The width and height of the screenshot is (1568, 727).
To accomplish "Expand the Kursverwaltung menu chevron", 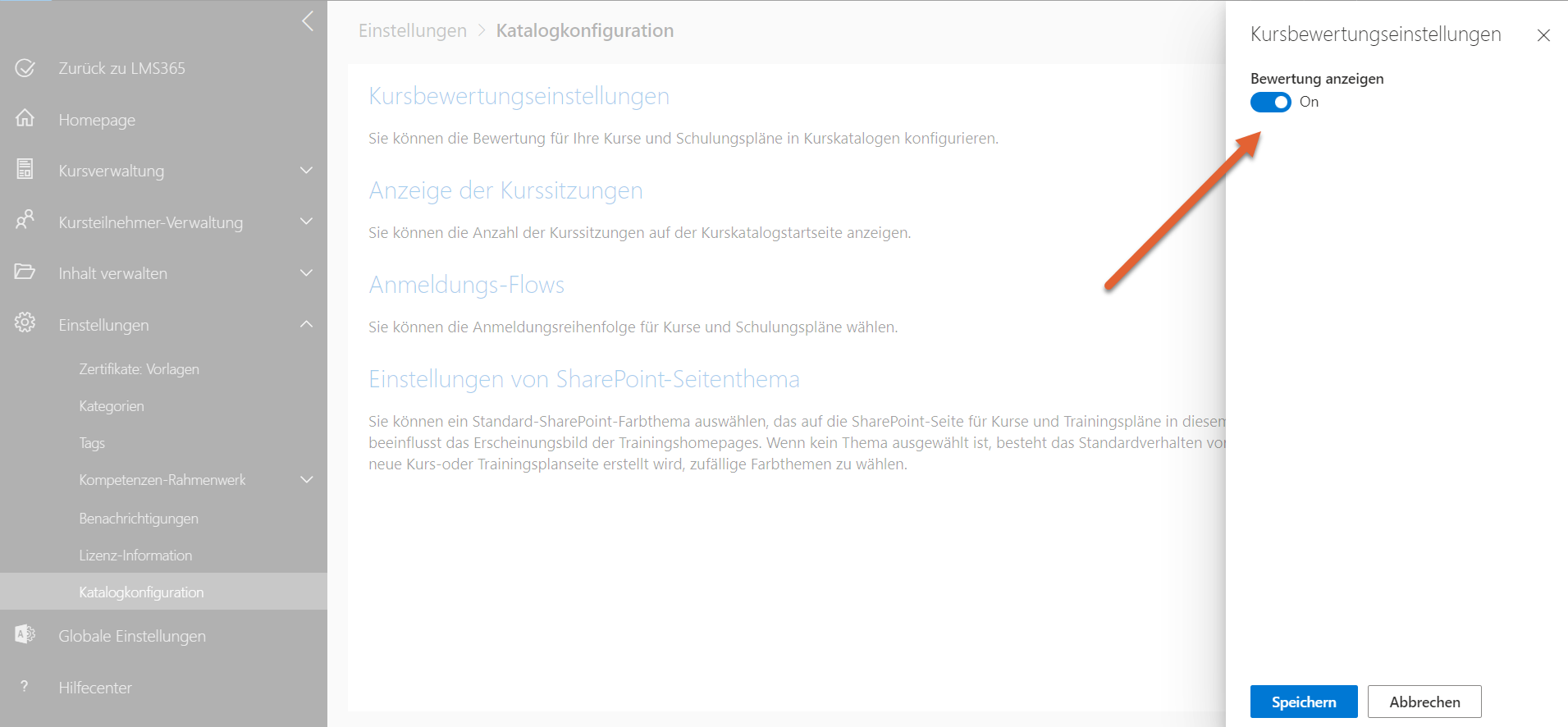I will point(306,171).
